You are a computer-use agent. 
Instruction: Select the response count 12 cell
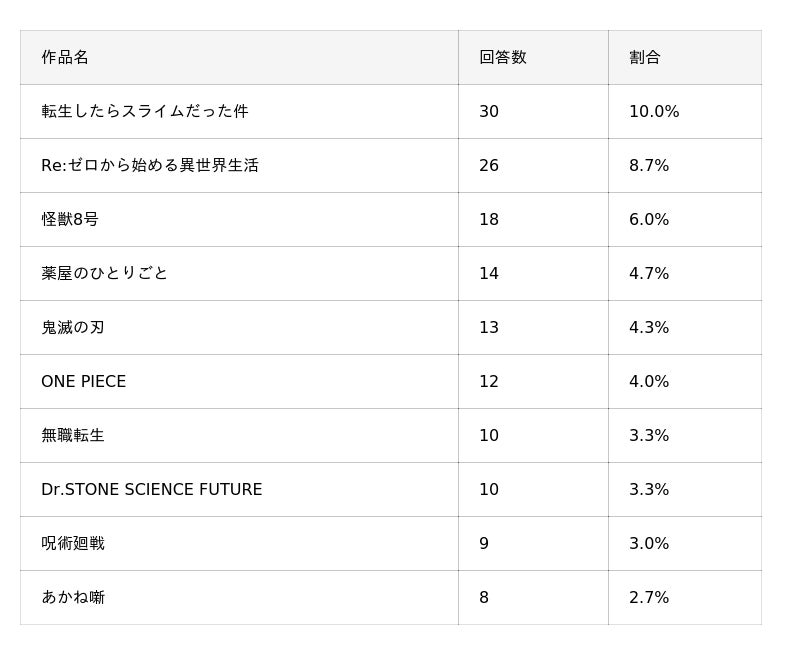[489, 381]
